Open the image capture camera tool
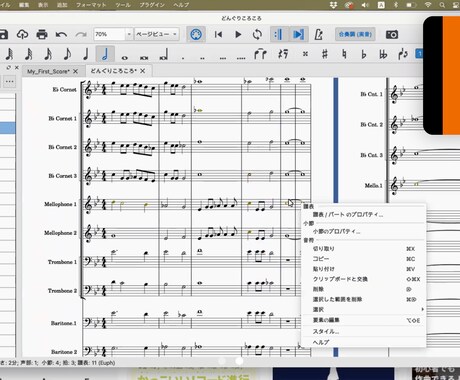 (x=392, y=34)
